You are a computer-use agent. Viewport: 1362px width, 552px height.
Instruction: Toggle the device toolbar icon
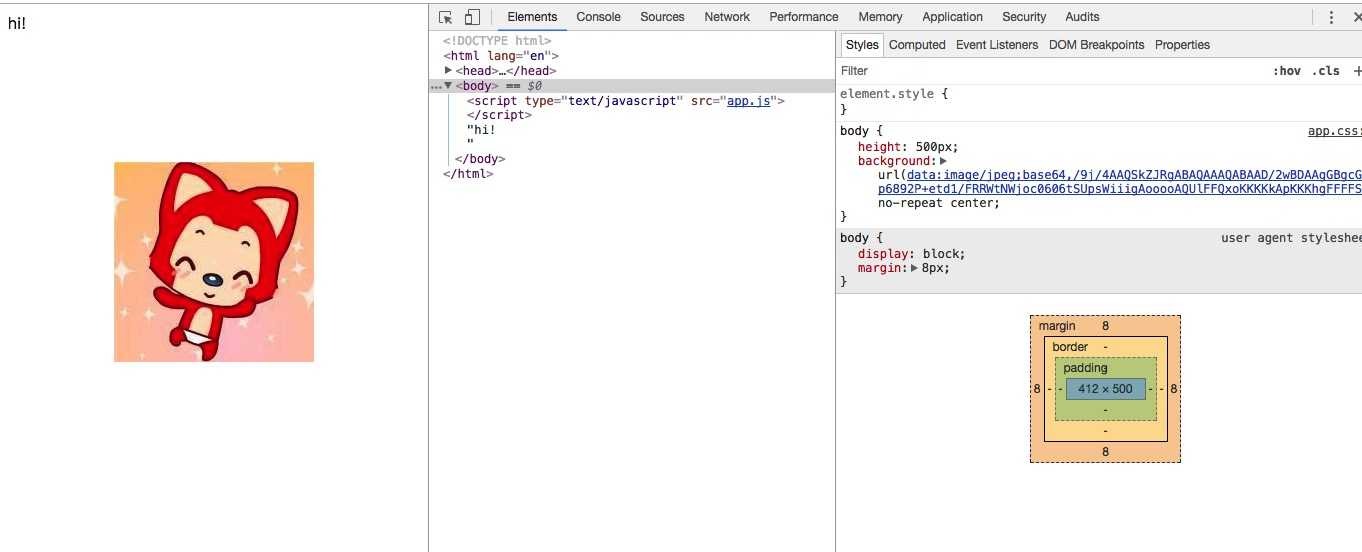point(472,17)
